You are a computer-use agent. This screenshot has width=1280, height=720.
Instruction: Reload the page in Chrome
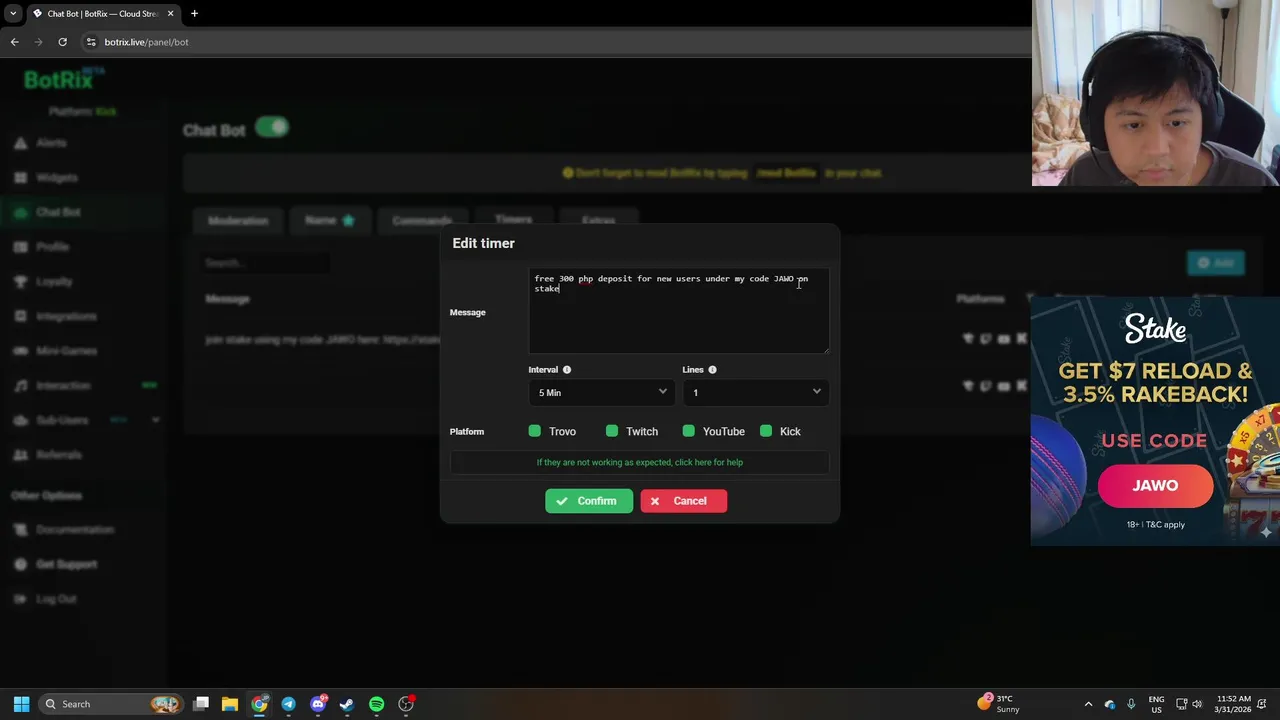[62, 42]
